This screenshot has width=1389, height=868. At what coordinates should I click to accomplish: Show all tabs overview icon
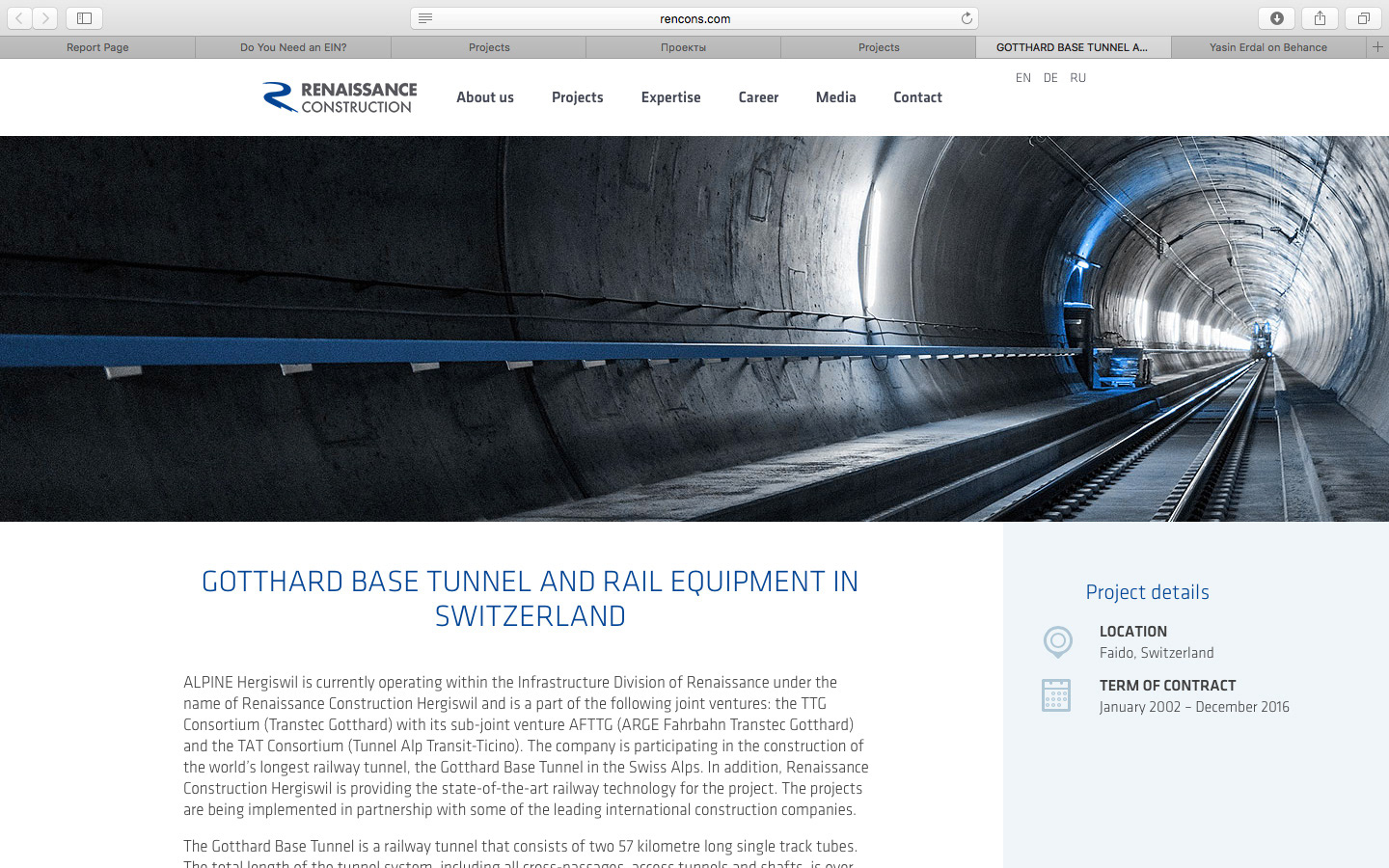[x=1363, y=18]
